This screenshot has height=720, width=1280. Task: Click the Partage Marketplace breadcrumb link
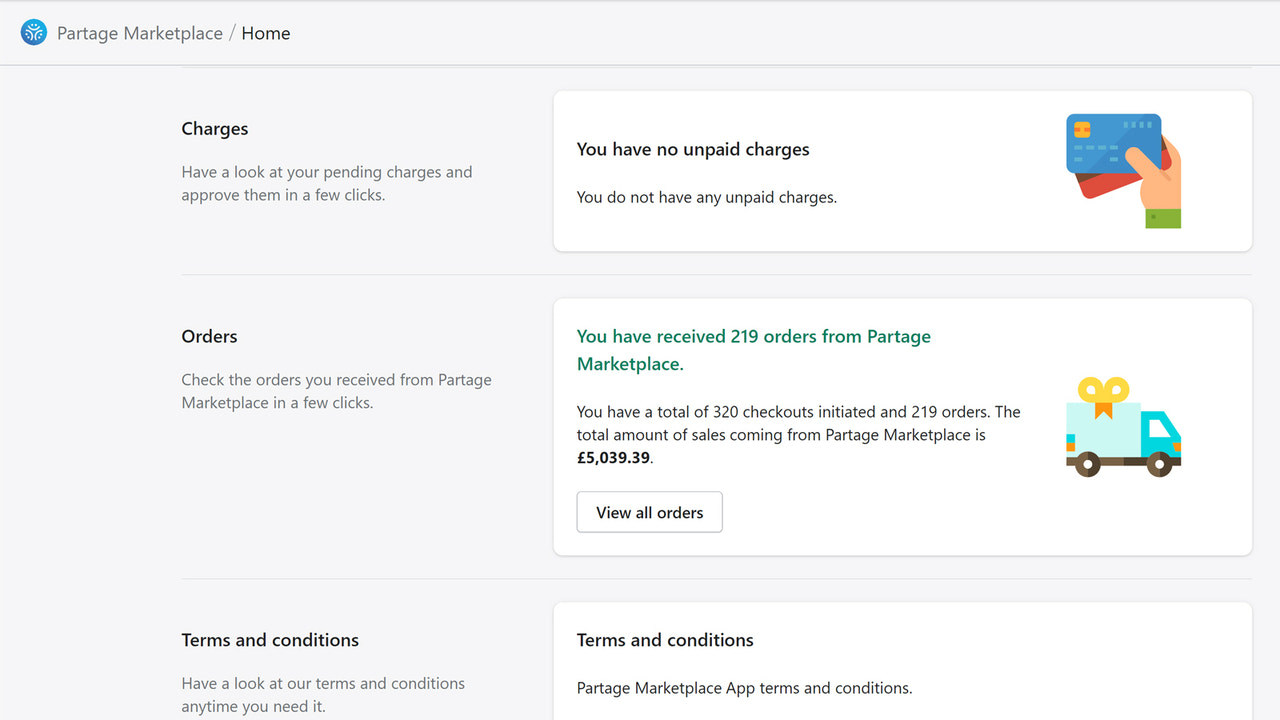click(139, 32)
